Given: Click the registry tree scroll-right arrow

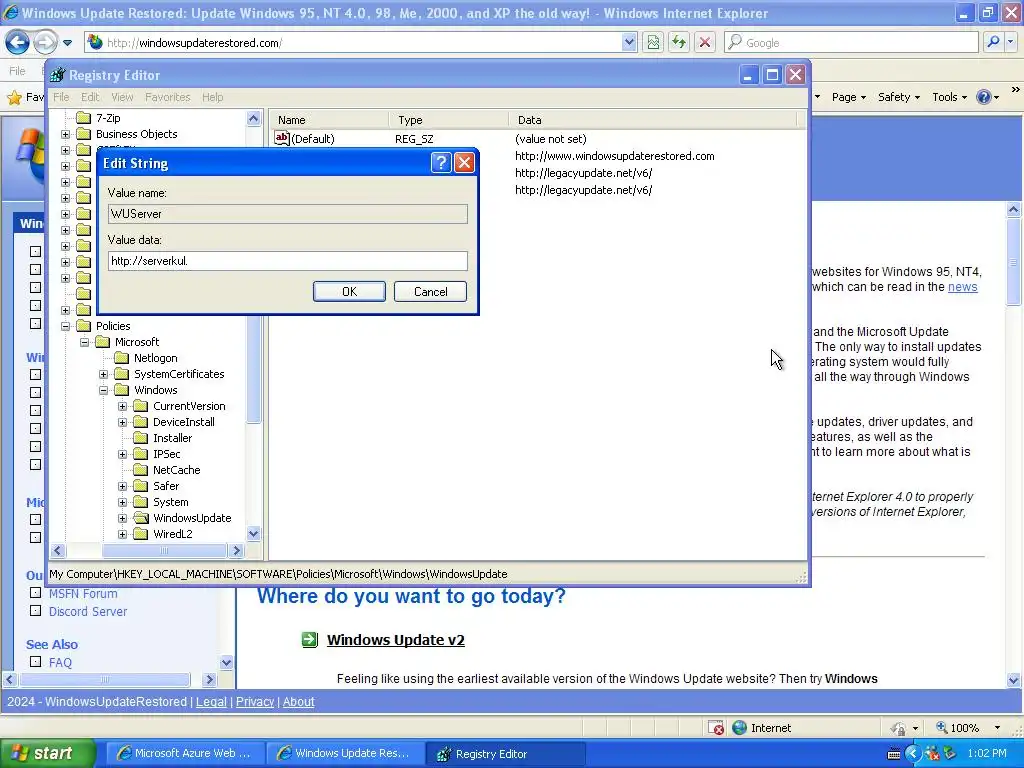Looking at the screenshot, I should point(236,551).
